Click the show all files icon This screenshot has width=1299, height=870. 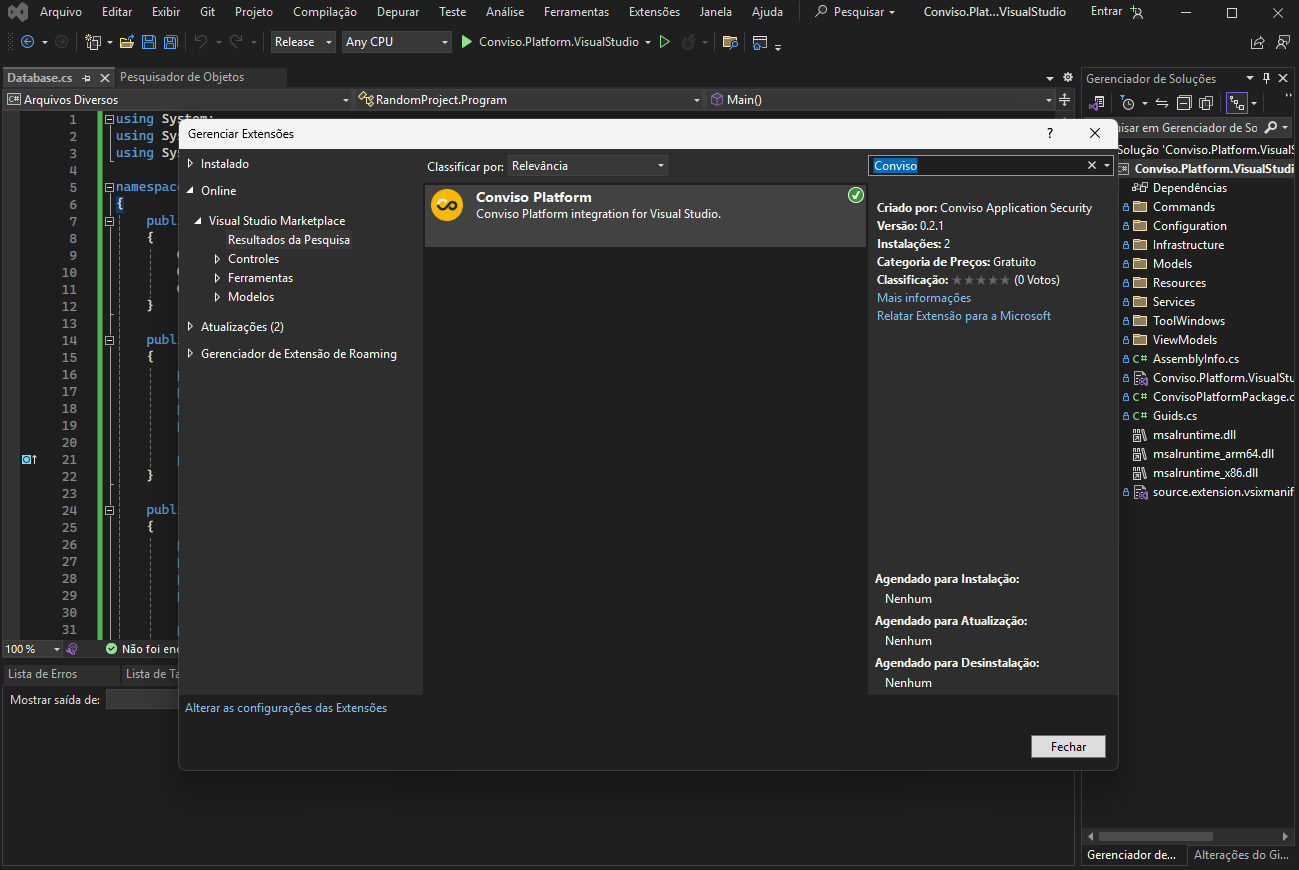pyautogui.click(x=1206, y=103)
